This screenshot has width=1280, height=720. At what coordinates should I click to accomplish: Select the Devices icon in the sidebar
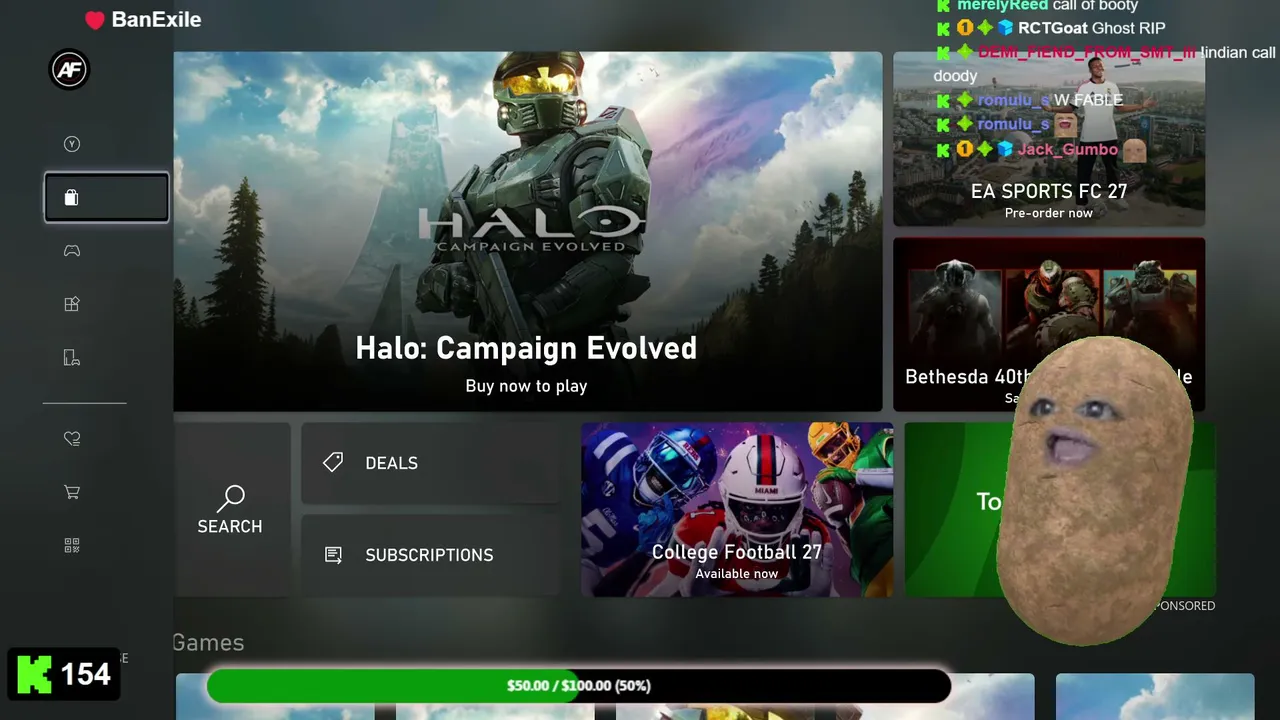click(72, 357)
